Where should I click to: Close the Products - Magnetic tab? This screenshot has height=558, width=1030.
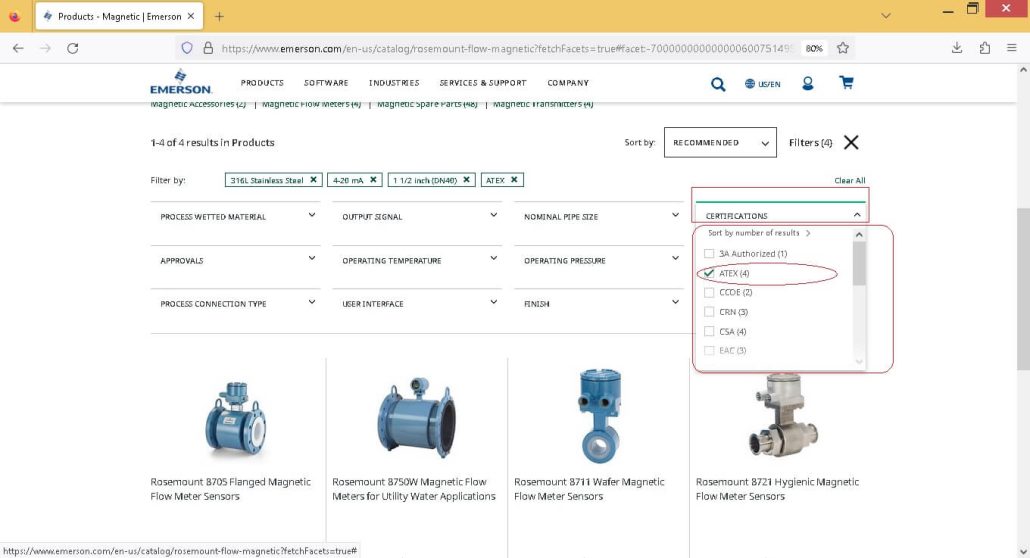(x=190, y=16)
